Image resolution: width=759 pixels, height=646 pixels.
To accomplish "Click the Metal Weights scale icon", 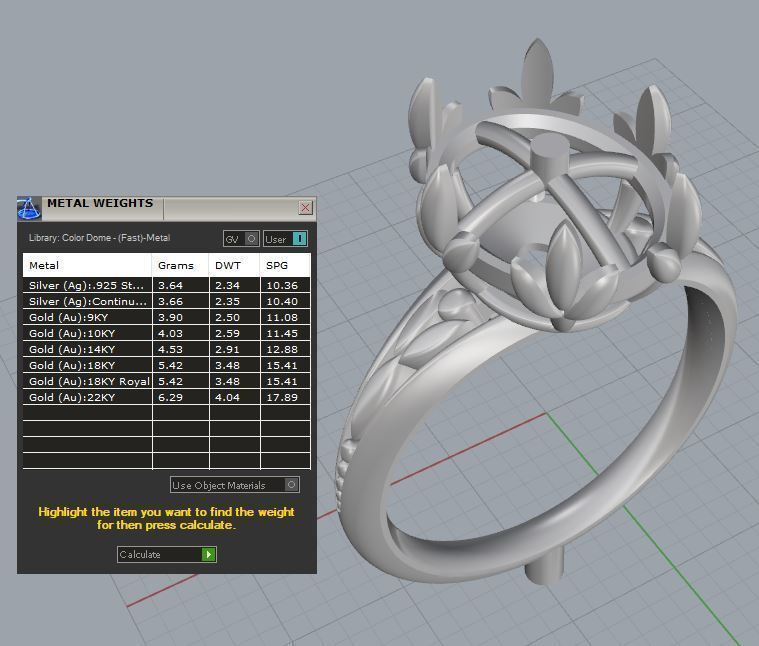I will pyautogui.click(x=29, y=209).
